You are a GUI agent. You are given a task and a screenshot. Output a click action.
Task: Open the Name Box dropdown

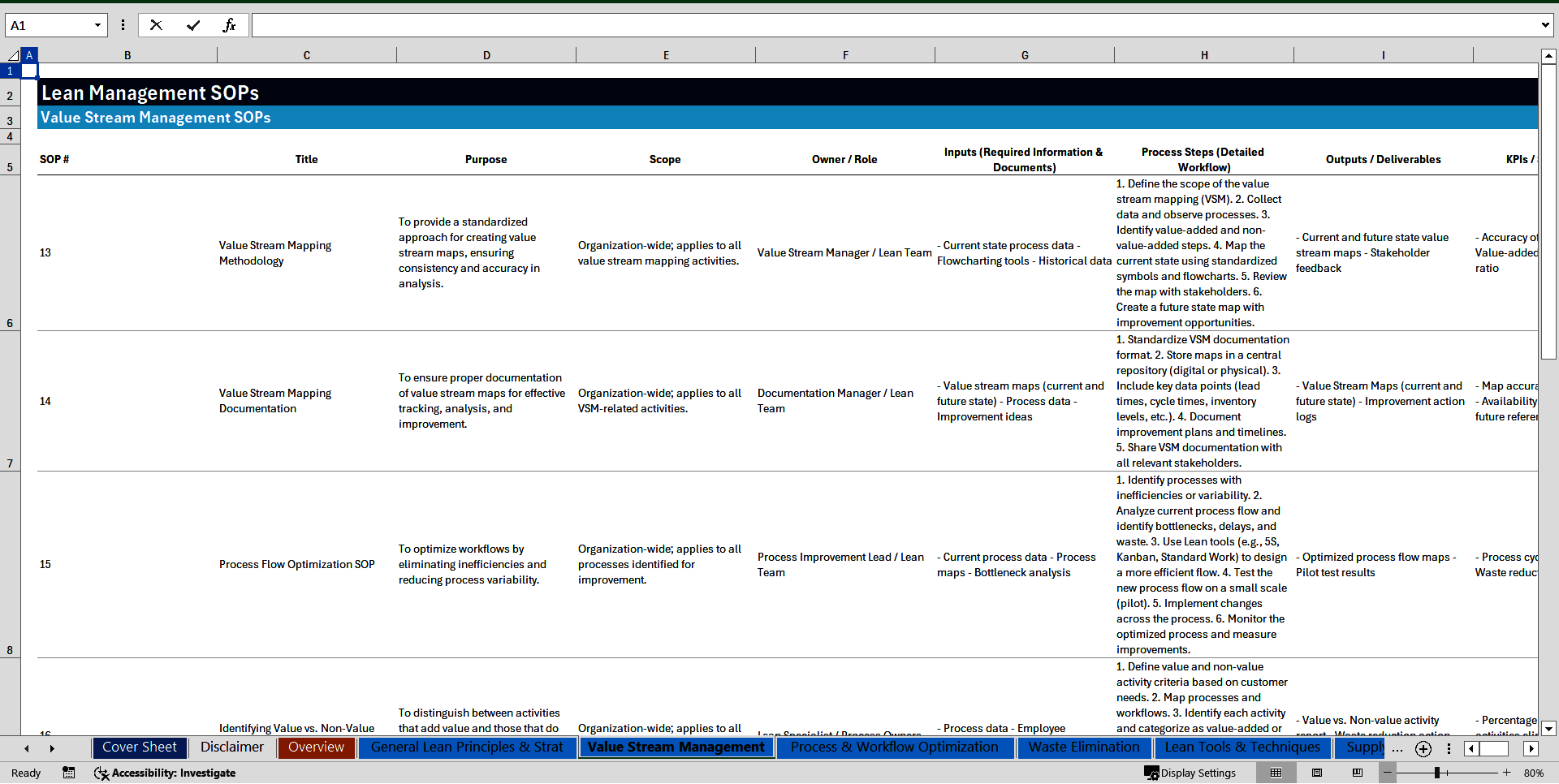[97, 25]
